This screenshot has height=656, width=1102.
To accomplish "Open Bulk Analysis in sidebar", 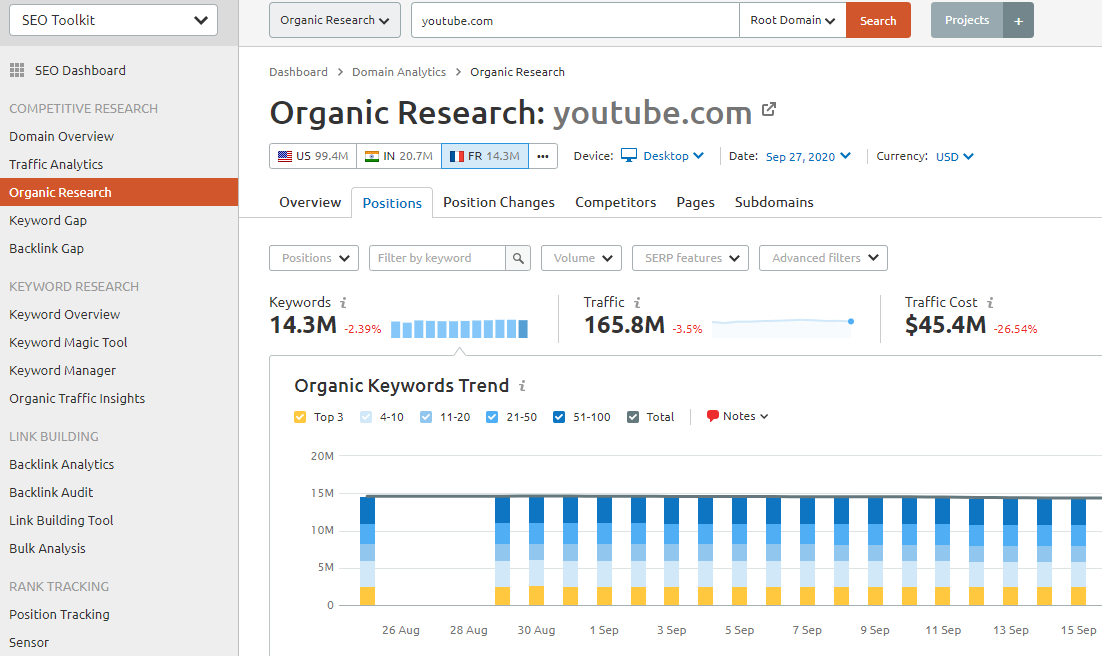I will pos(47,548).
